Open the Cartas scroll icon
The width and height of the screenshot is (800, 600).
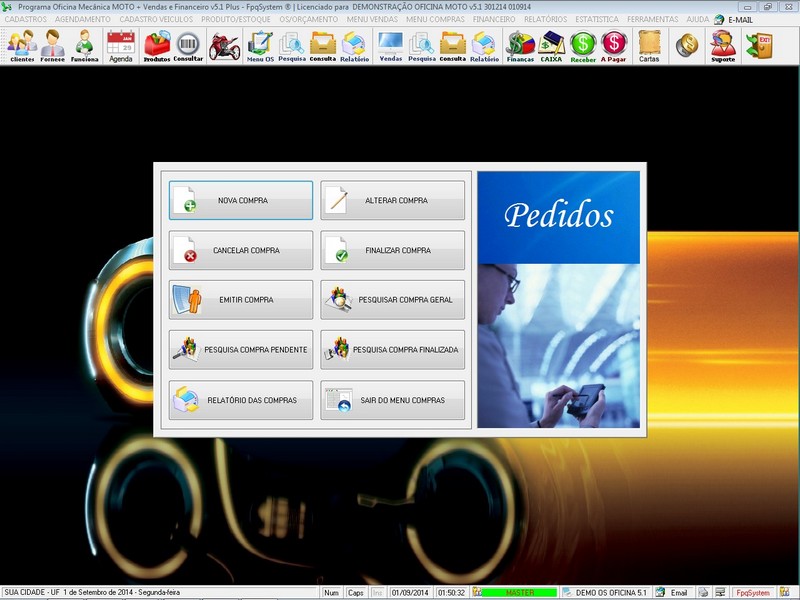pyautogui.click(x=649, y=46)
